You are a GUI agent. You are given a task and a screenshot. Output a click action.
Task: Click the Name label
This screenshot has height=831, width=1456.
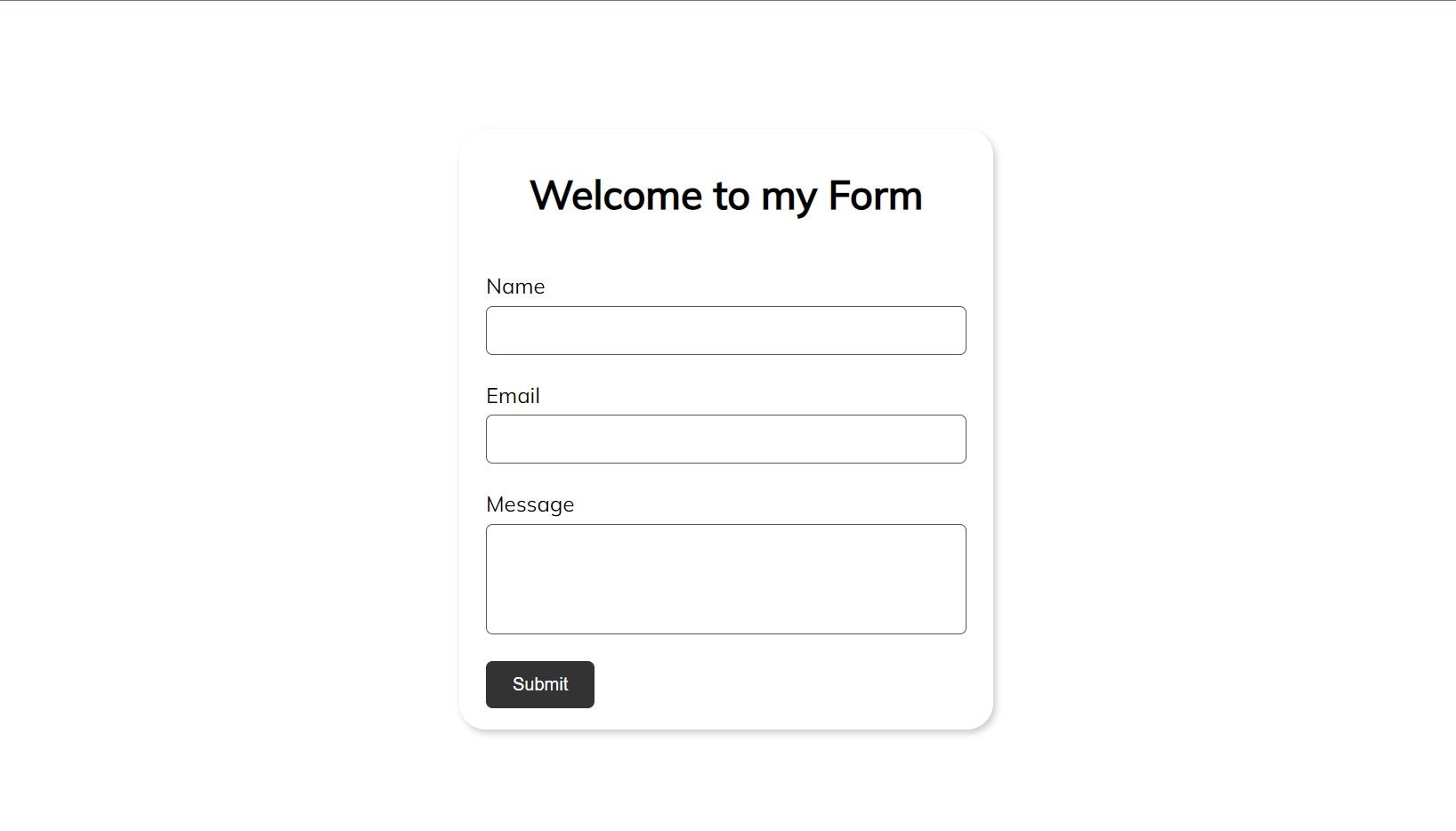click(x=515, y=286)
